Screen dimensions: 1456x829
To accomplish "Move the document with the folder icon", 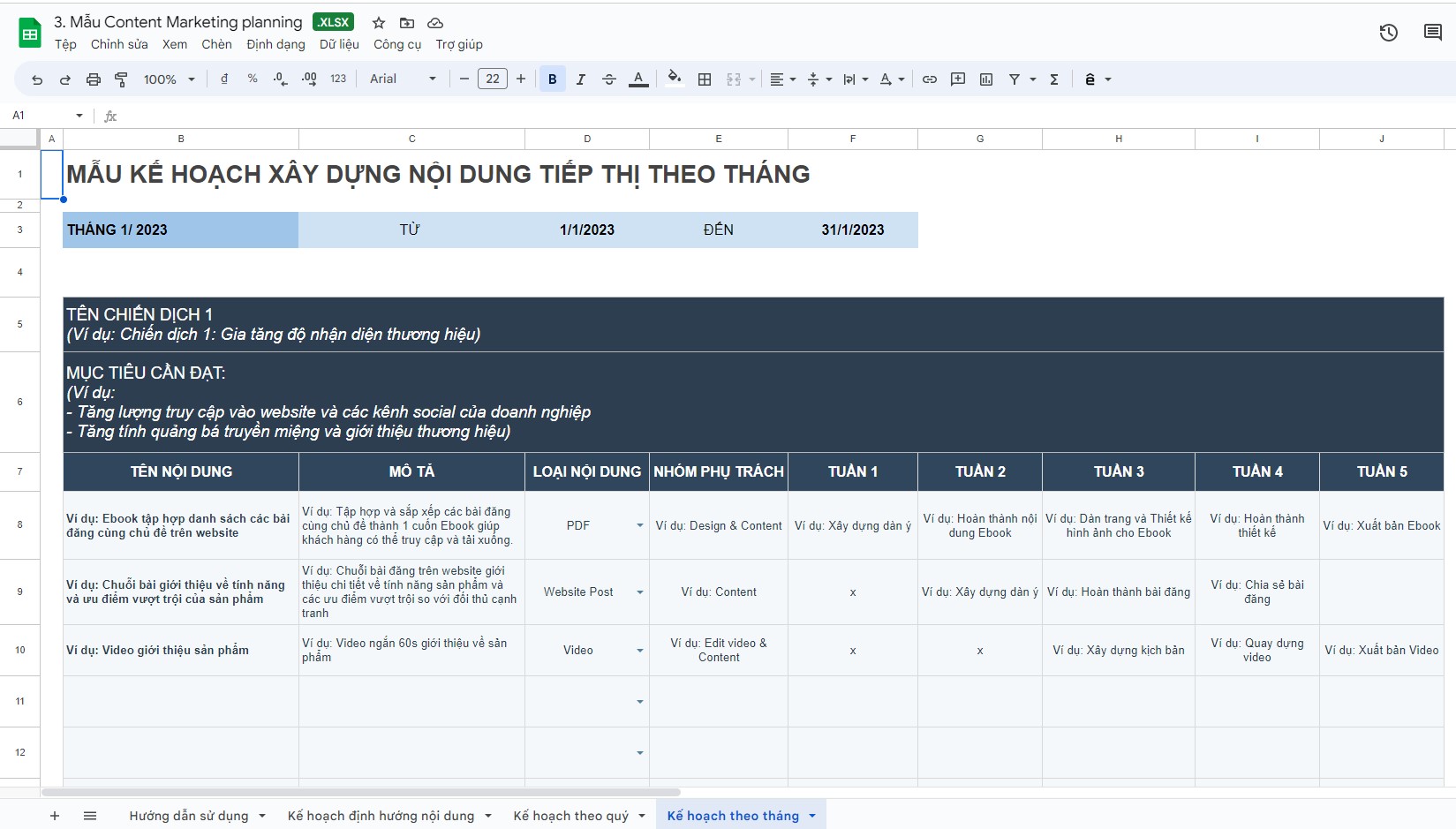I will pyautogui.click(x=407, y=23).
